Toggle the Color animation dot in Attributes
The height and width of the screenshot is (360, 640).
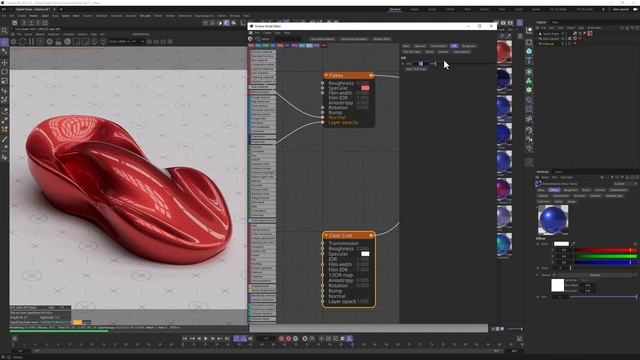pos(538,244)
